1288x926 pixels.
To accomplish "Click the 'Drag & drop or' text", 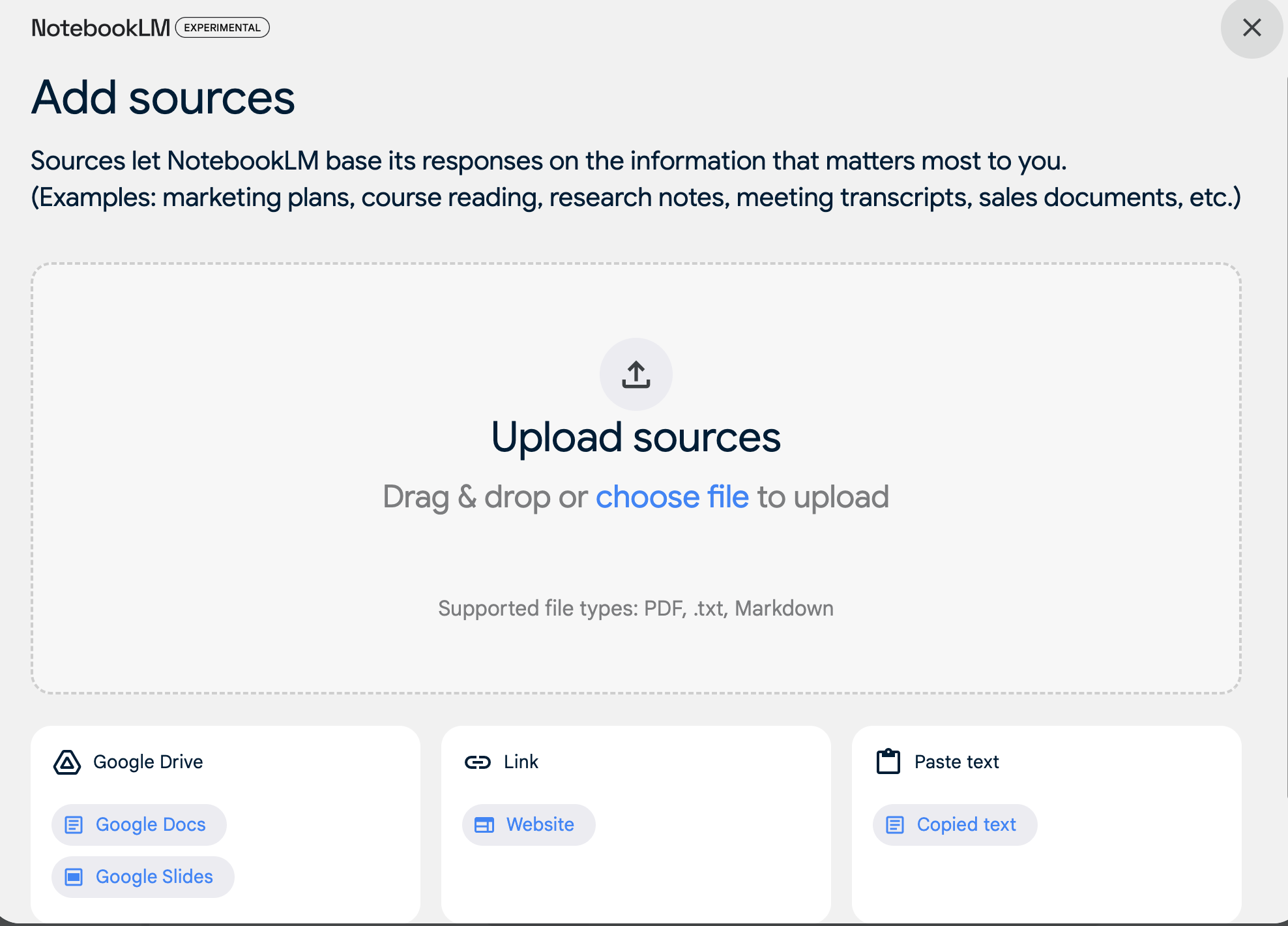I will (x=485, y=497).
